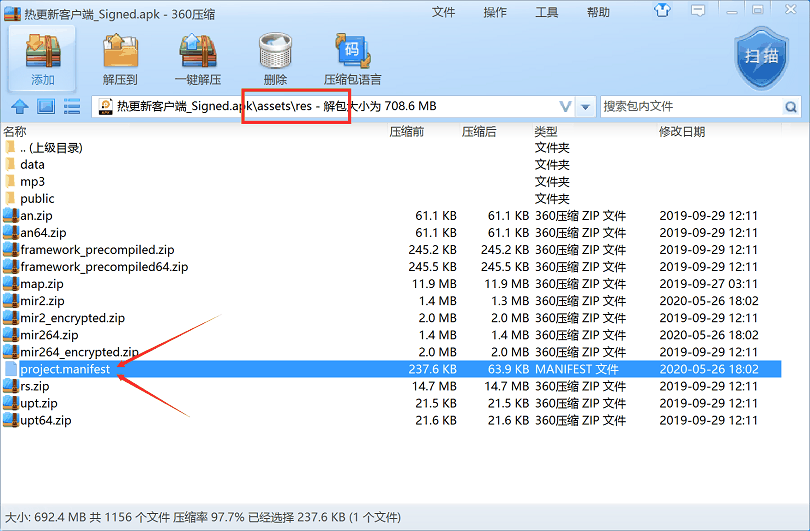
Task: Sort by 名称 column header
Action: 15,132
